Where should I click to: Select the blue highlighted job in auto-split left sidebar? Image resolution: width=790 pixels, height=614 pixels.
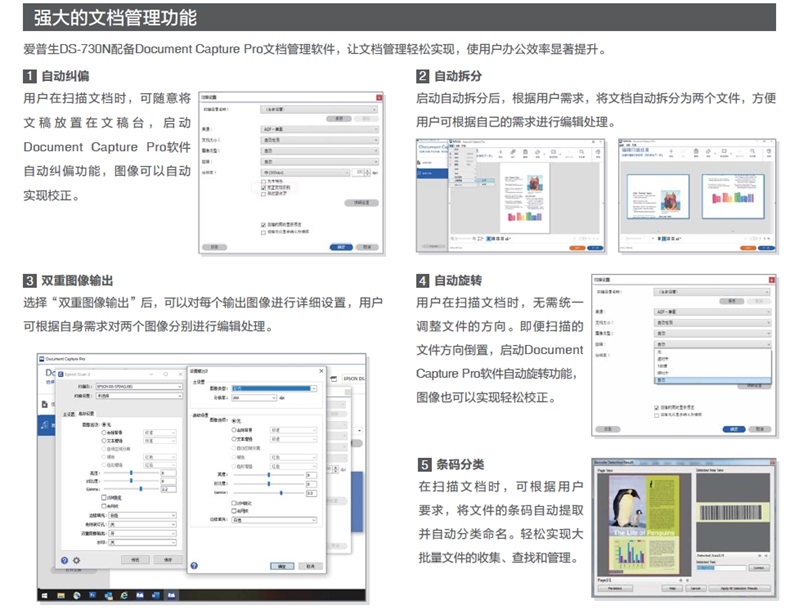click(x=432, y=173)
